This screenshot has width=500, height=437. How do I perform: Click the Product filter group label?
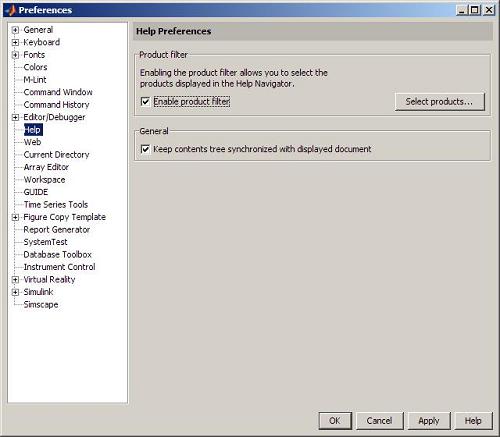[163, 55]
